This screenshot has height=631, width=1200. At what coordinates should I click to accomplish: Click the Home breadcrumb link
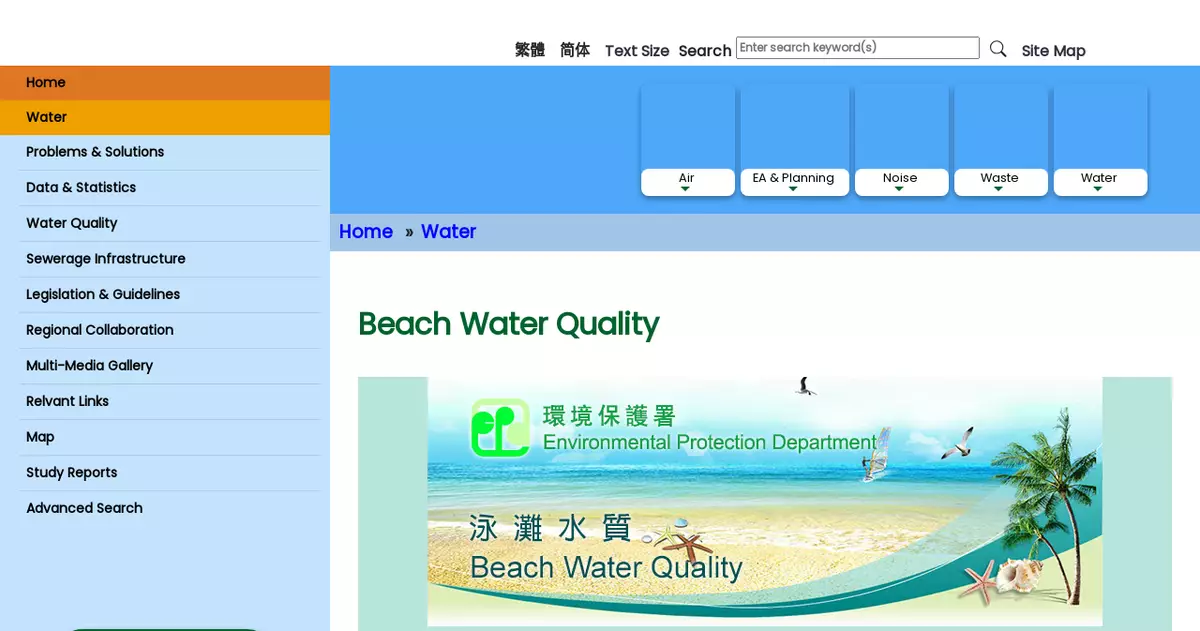point(366,232)
